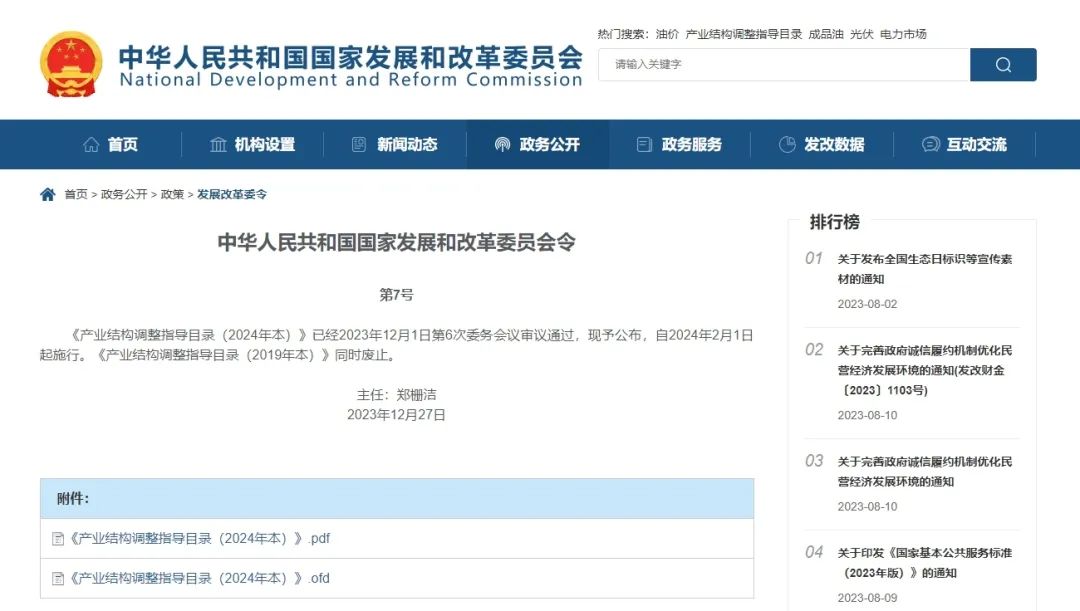The width and height of the screenshot is (1080, 611).
Task: Click the 附件 section header
Action: point(397,499)
